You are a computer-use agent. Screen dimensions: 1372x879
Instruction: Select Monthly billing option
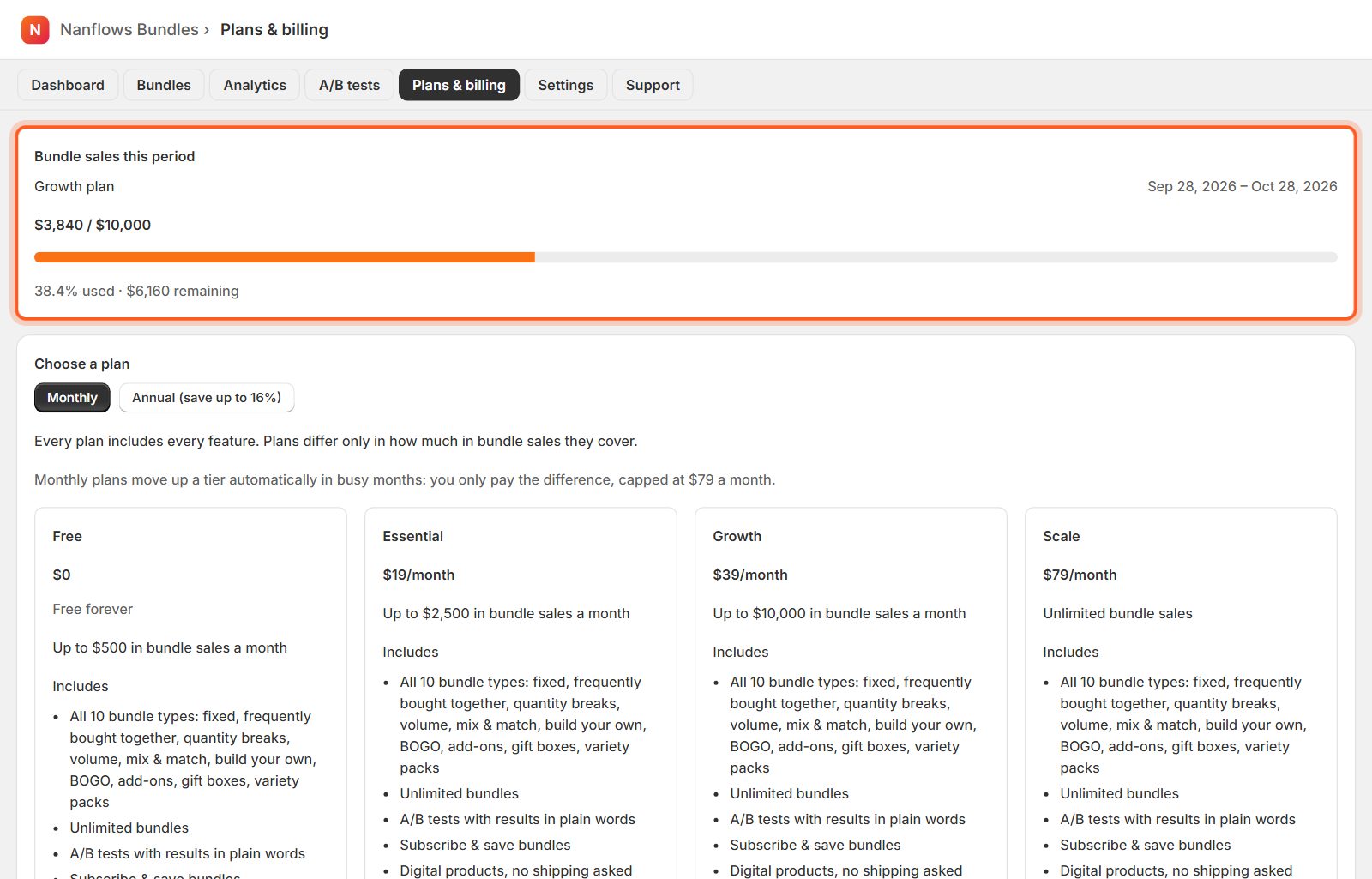pyautogui.click(x=72, y=398)
